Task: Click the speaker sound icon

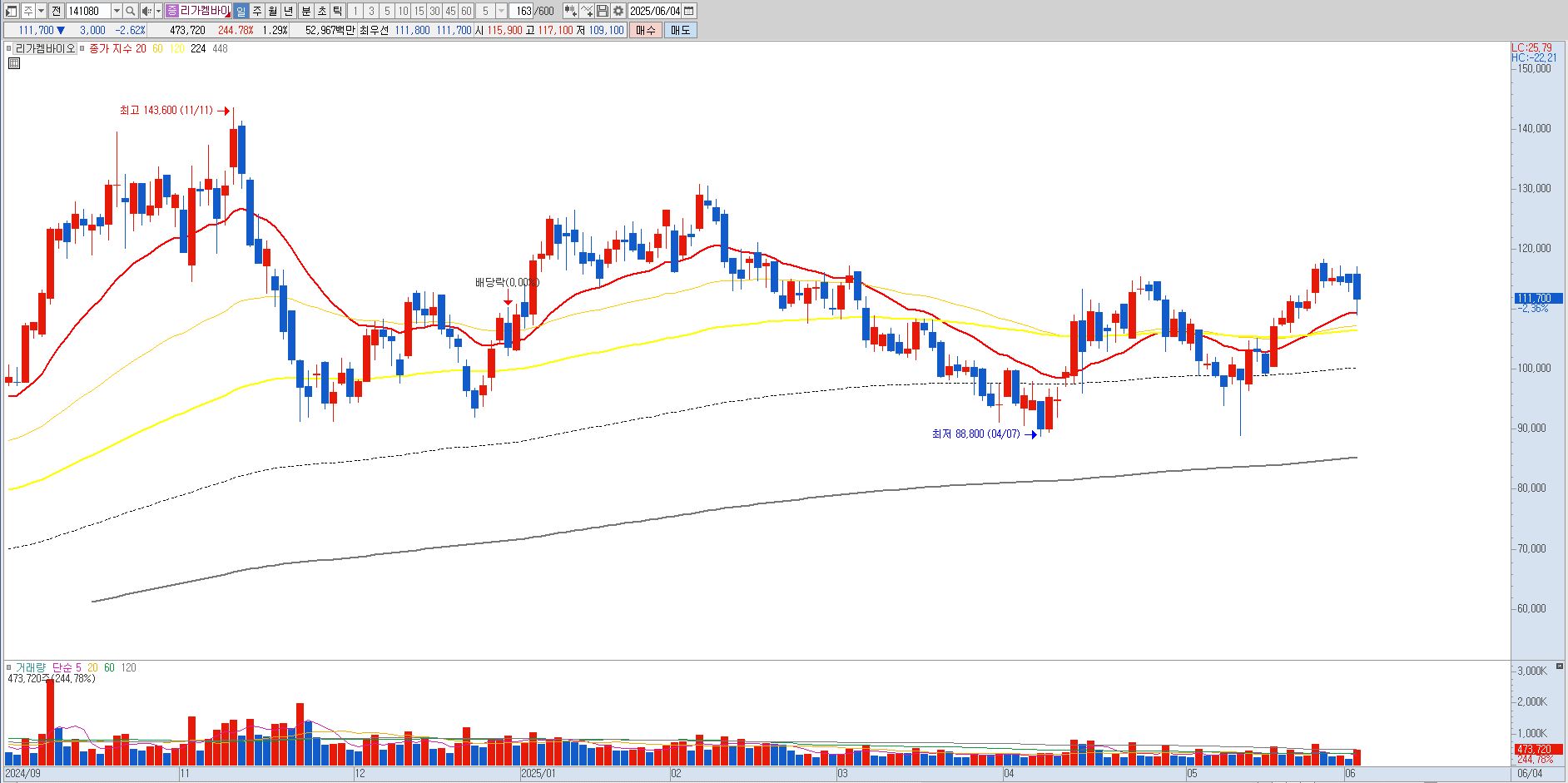Action: click(146, 11)
